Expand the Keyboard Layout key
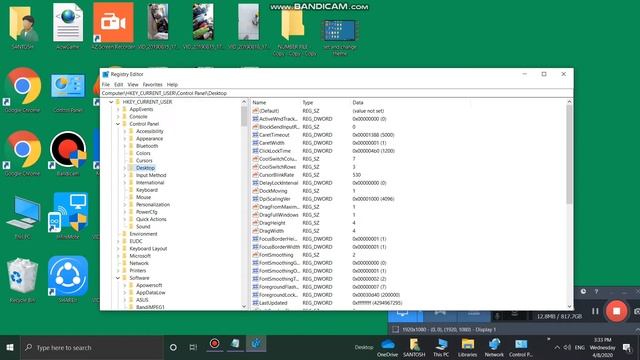640x360 pixels. click(x=118, y=249)
